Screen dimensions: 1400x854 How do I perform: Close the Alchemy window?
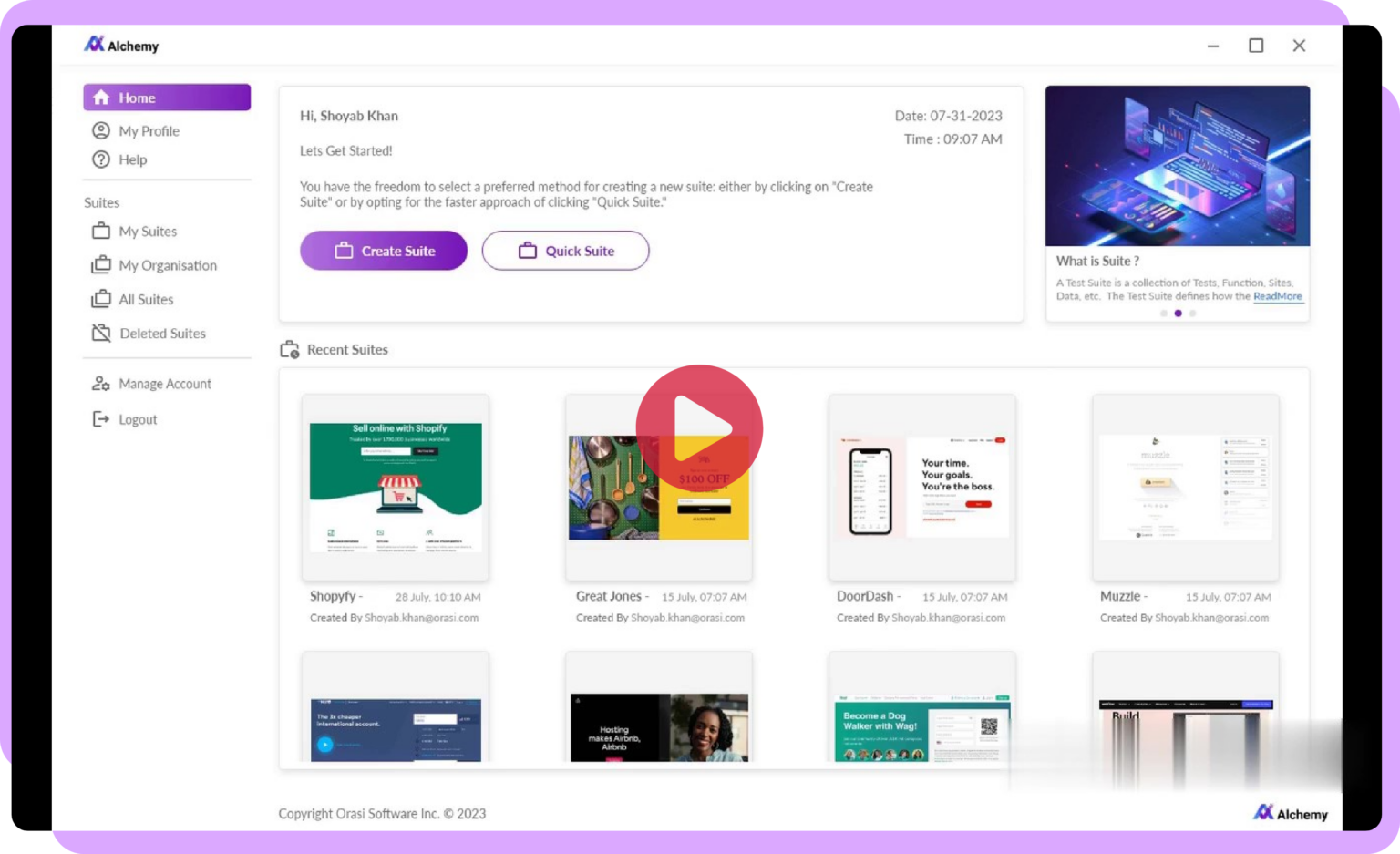tap(1299, 46)
